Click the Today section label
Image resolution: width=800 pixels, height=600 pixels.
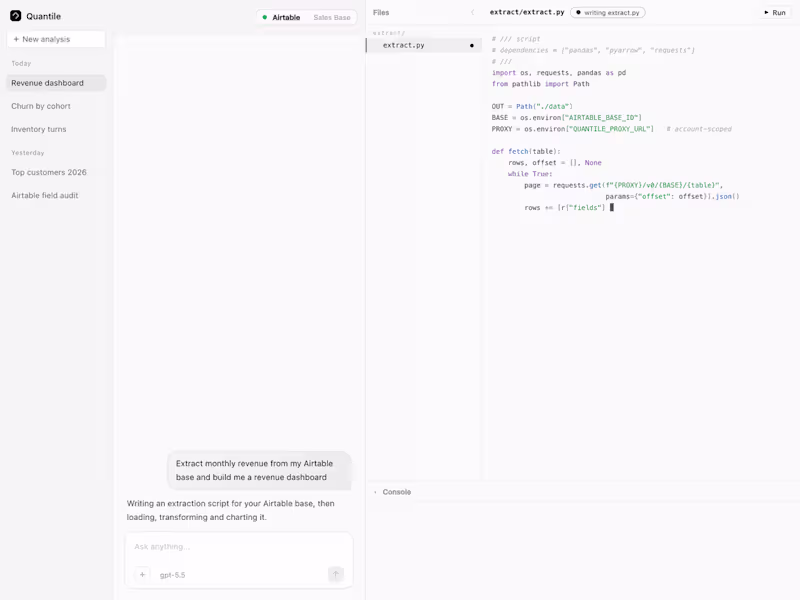[21, 63]
